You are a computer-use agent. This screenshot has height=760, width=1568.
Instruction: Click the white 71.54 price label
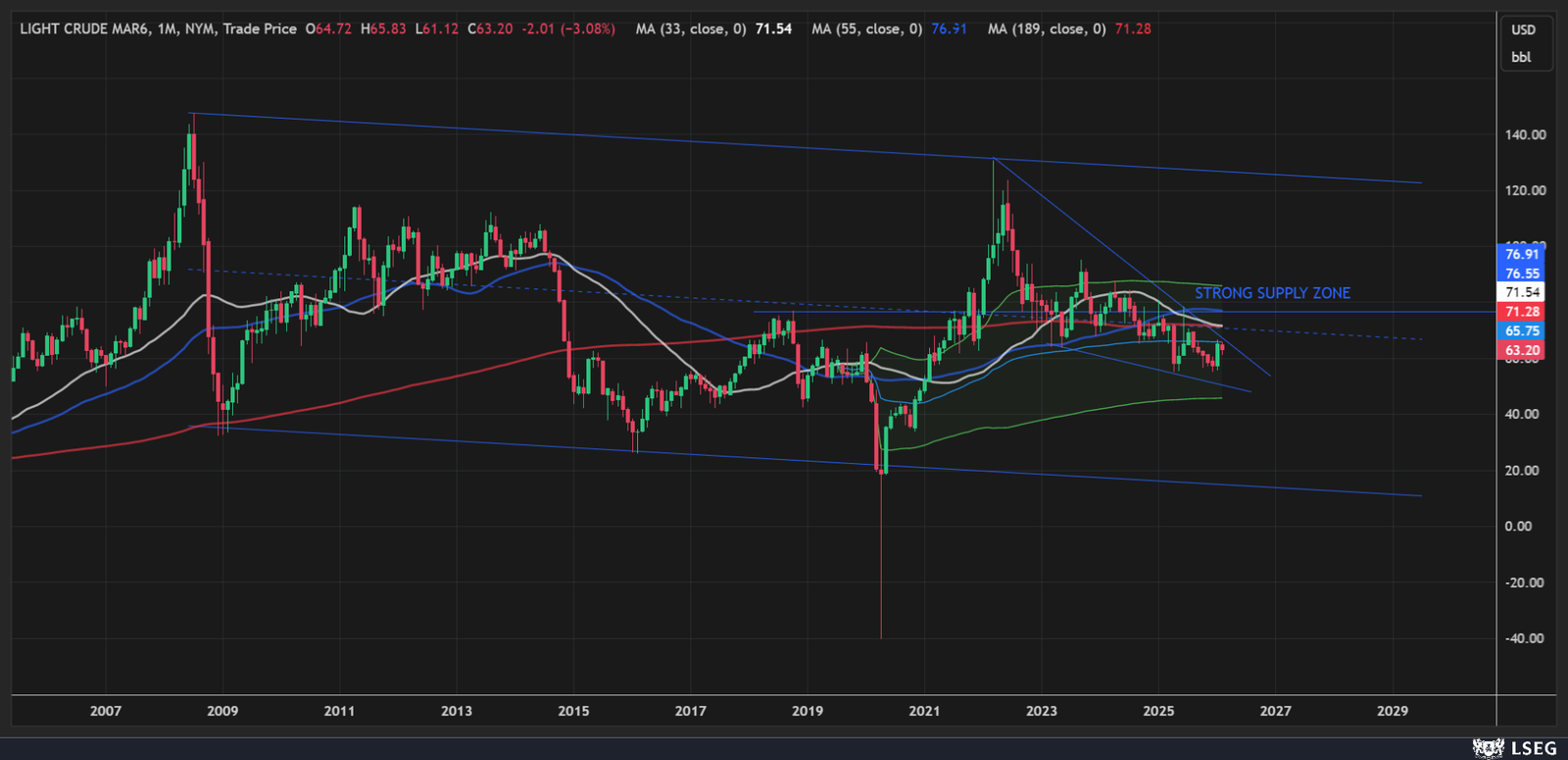pyautogui.click(x=1522, y=292)
